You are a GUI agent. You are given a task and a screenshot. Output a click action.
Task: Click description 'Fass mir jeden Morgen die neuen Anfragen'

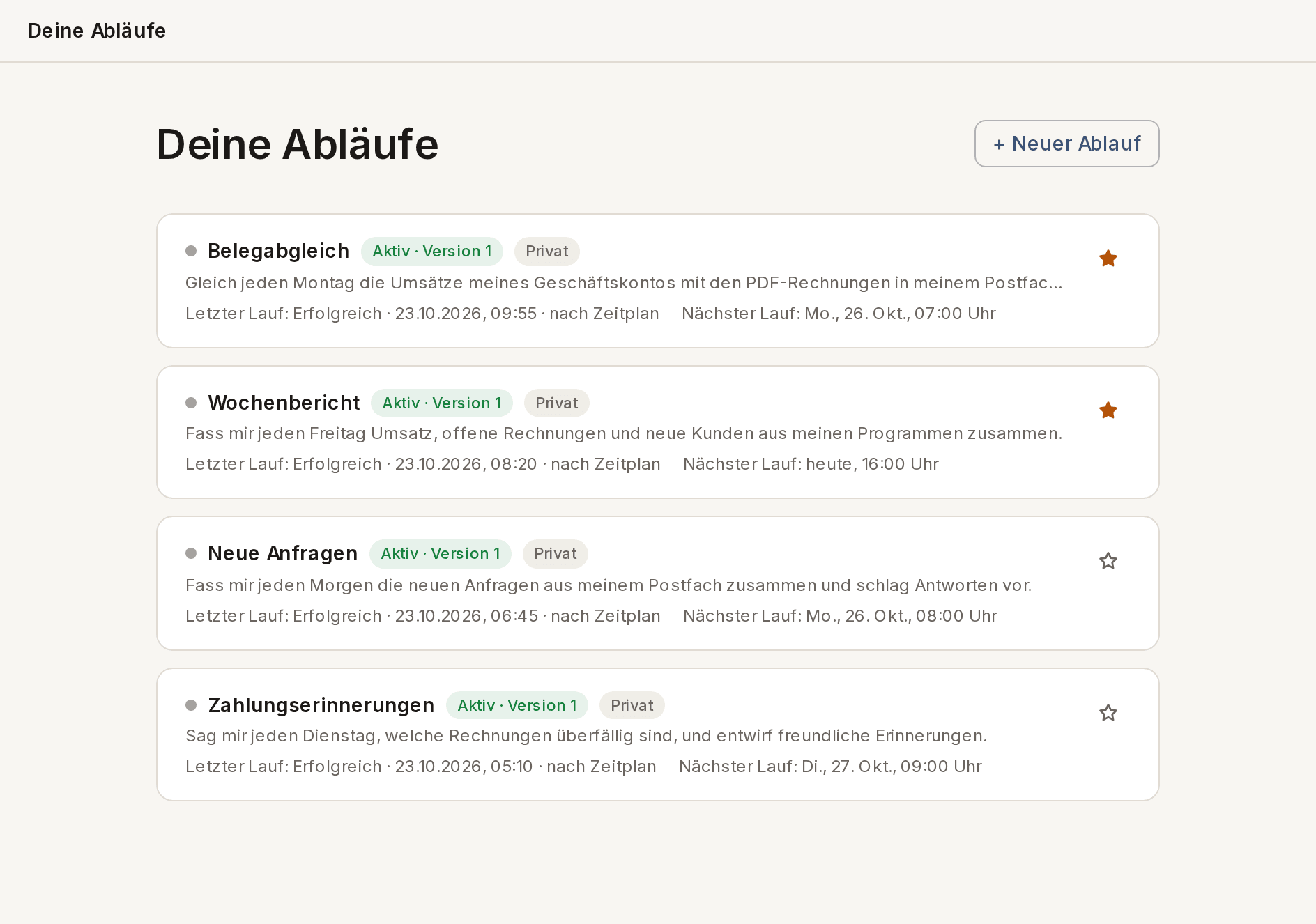pyautogui.click(x=609, y=585)
